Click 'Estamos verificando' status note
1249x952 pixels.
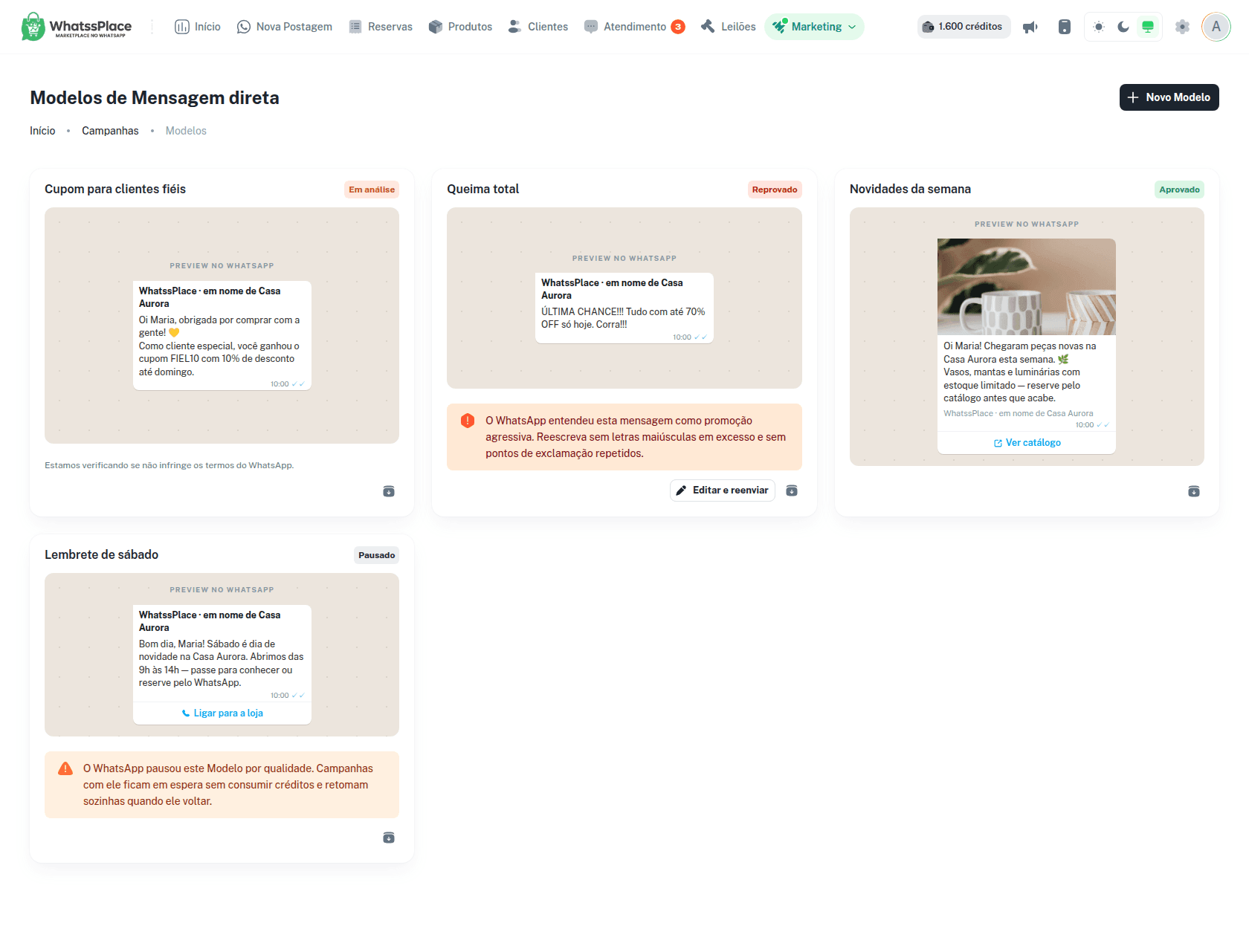[170, 466]
